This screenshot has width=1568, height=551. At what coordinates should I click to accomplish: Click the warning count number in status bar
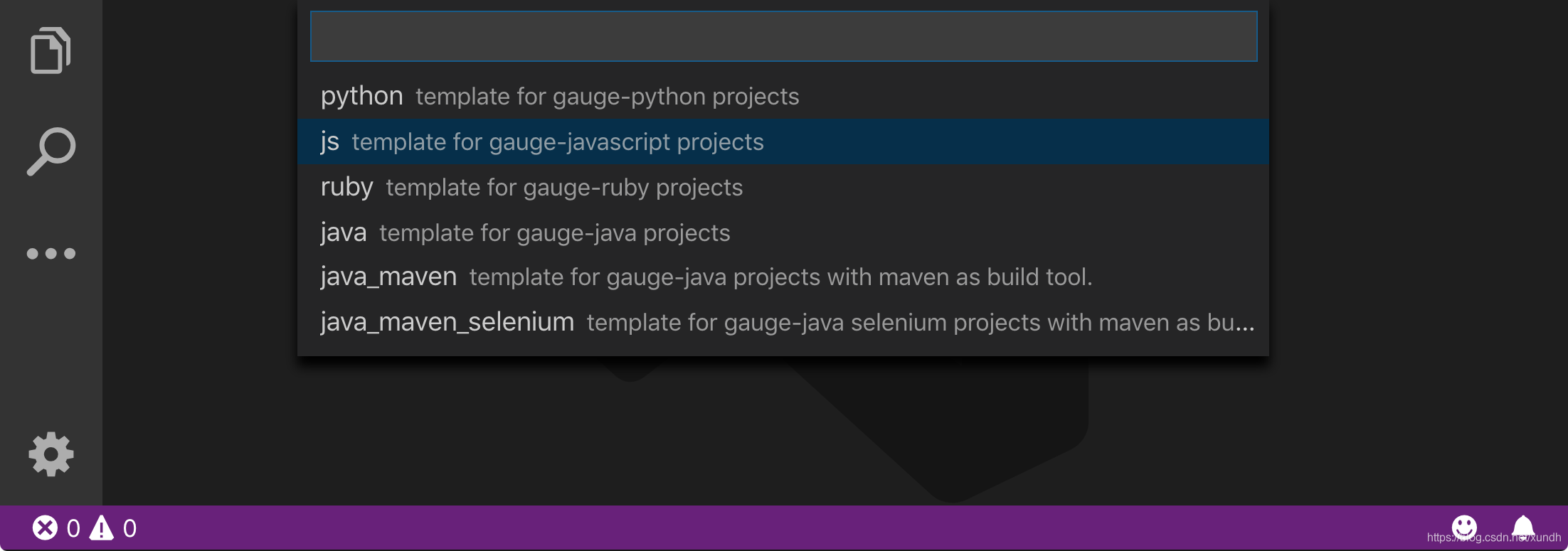coord(129,528)
